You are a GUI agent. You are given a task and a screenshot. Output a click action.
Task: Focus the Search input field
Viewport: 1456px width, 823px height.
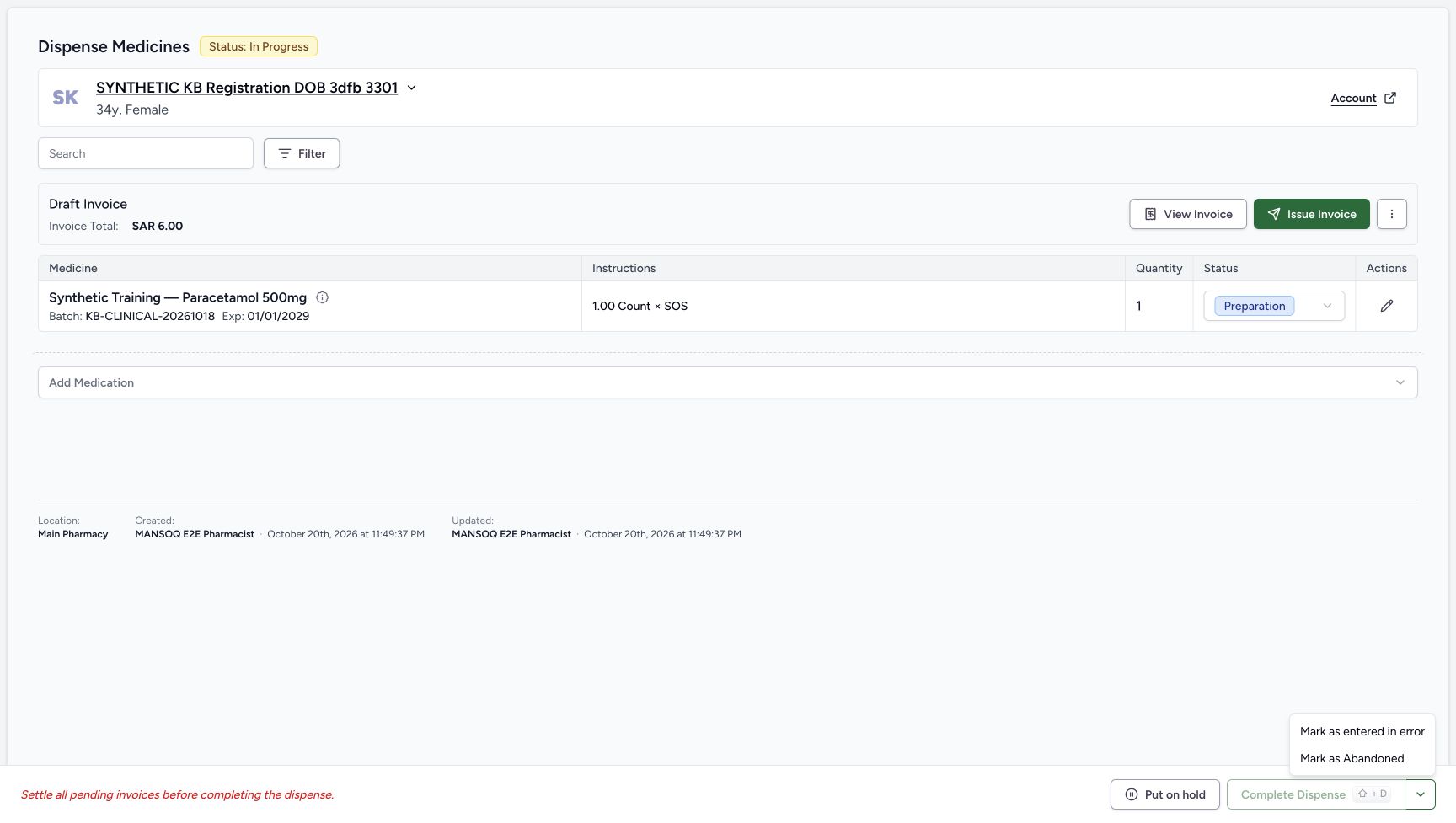click(146, 153)
